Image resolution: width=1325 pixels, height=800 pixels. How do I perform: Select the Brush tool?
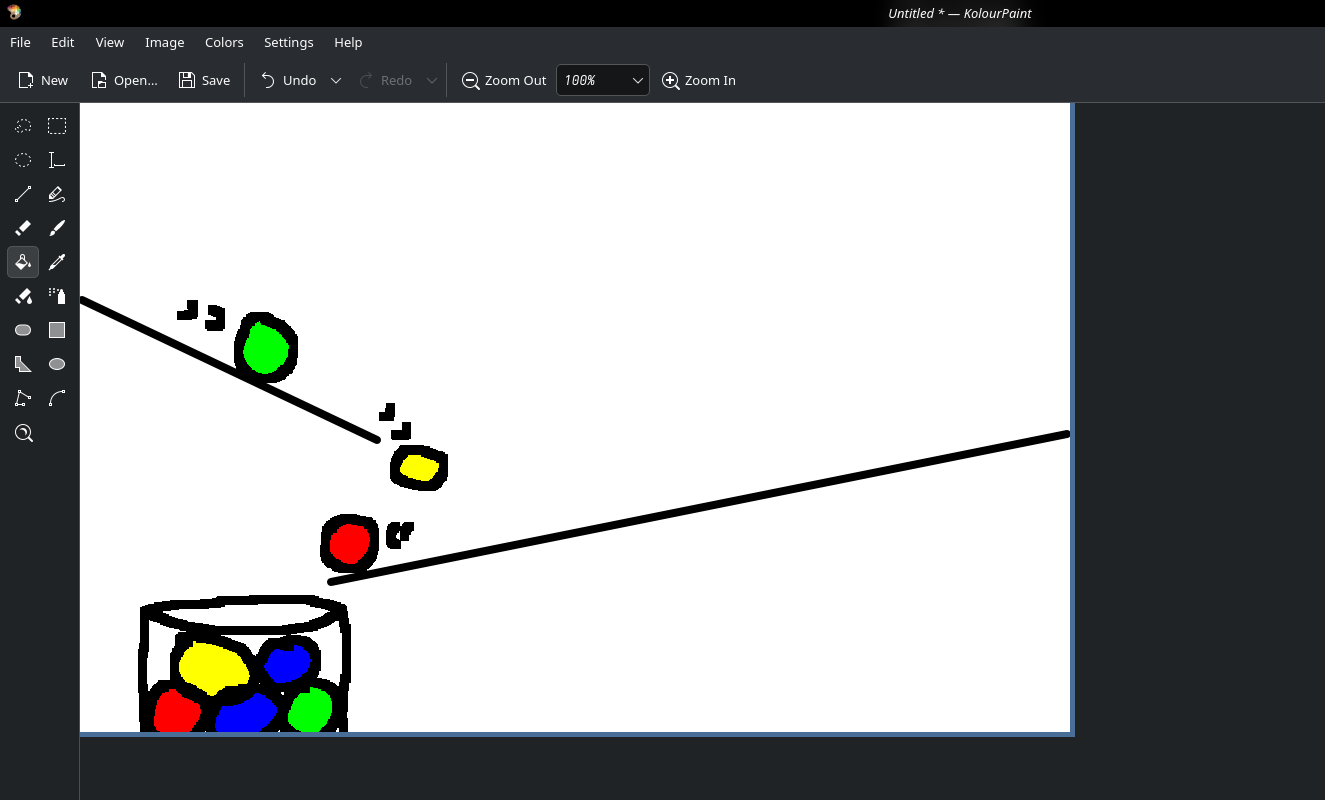pos(57,228)
